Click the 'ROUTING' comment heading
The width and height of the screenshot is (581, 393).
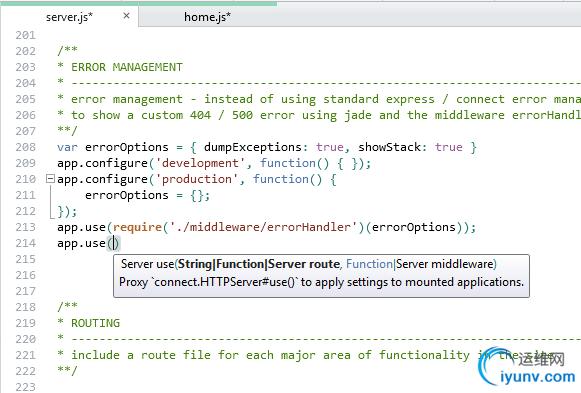click(x=95, y=323)
